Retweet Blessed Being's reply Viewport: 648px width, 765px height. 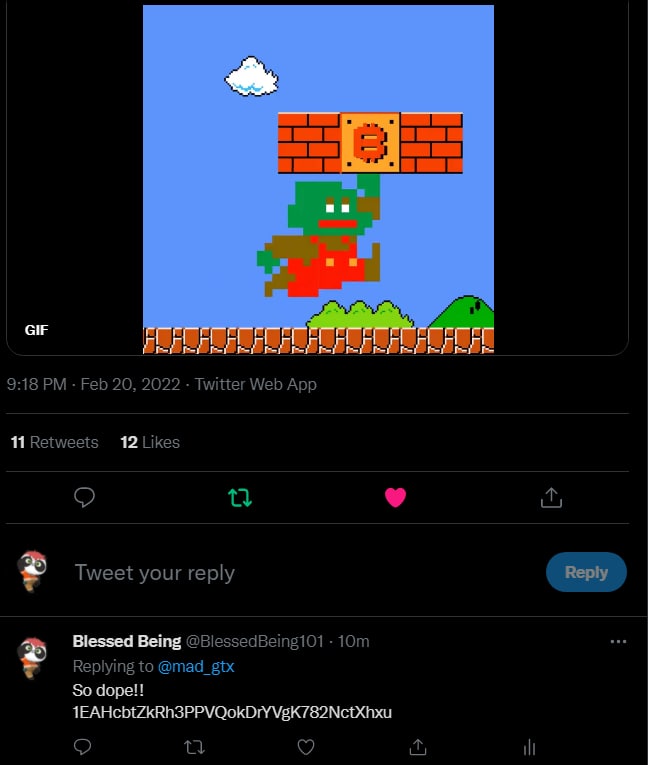point(195,746)
